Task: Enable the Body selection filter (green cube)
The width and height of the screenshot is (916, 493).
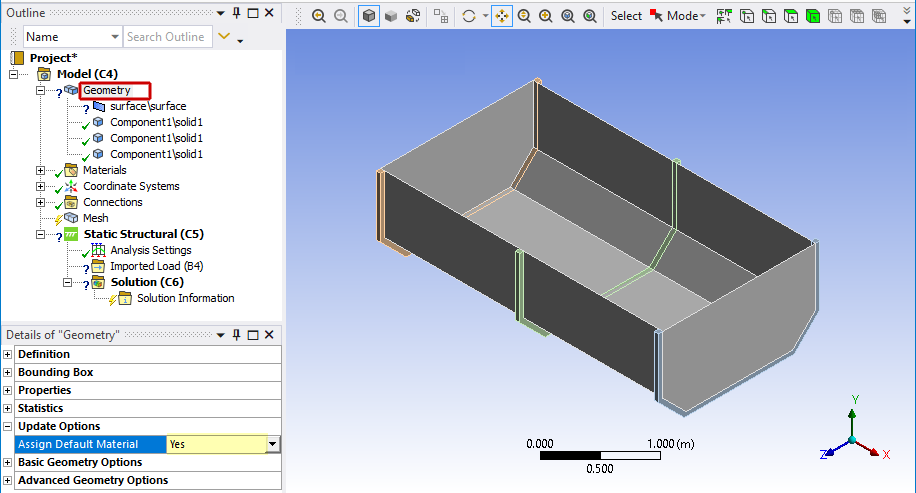Action: pos(813,16)
